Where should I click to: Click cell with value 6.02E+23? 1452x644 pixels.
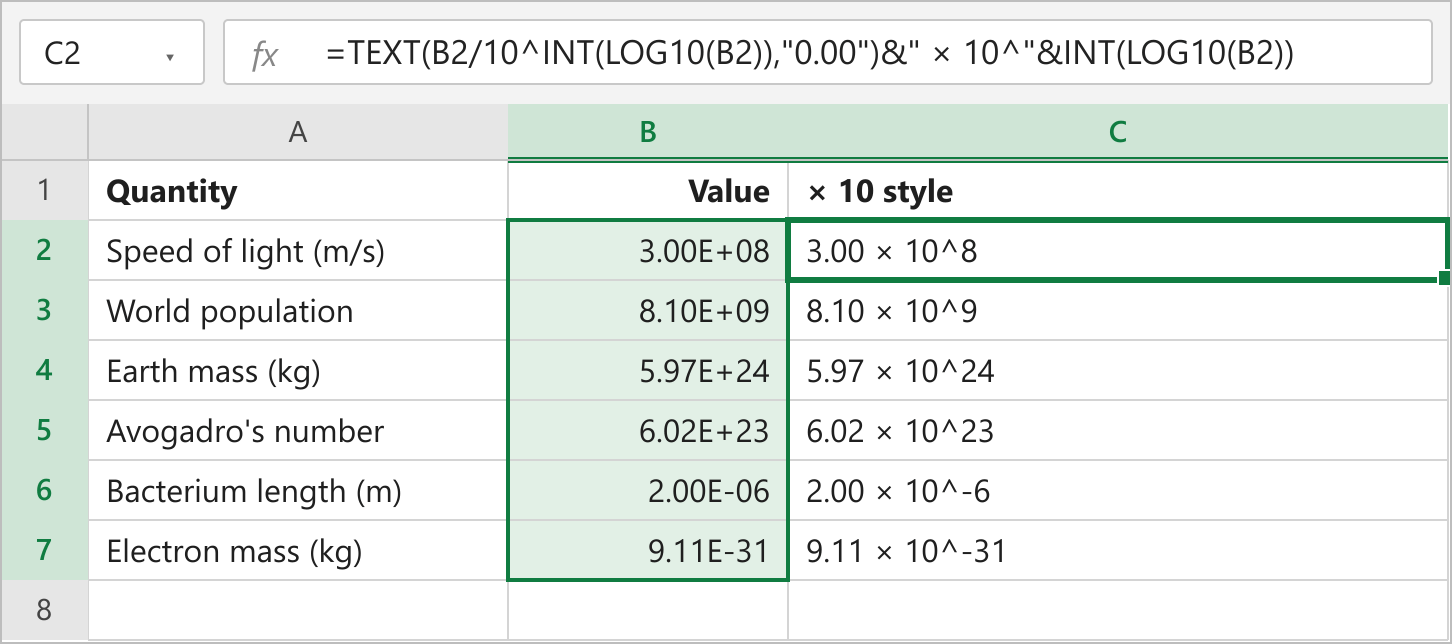click(x=648, y=430)
